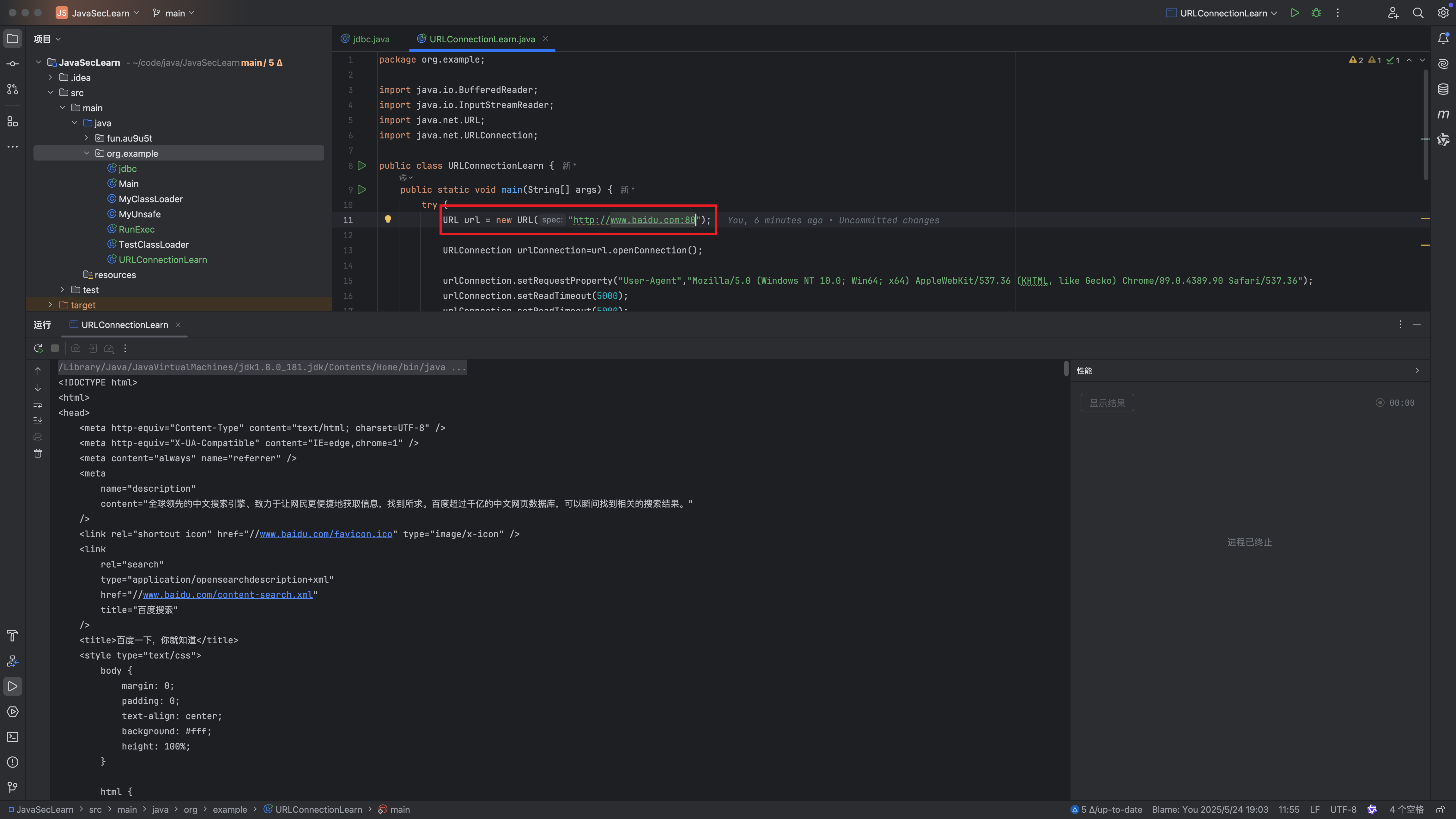Click the Rerun icon in the run panel

[x=38, y=348]
